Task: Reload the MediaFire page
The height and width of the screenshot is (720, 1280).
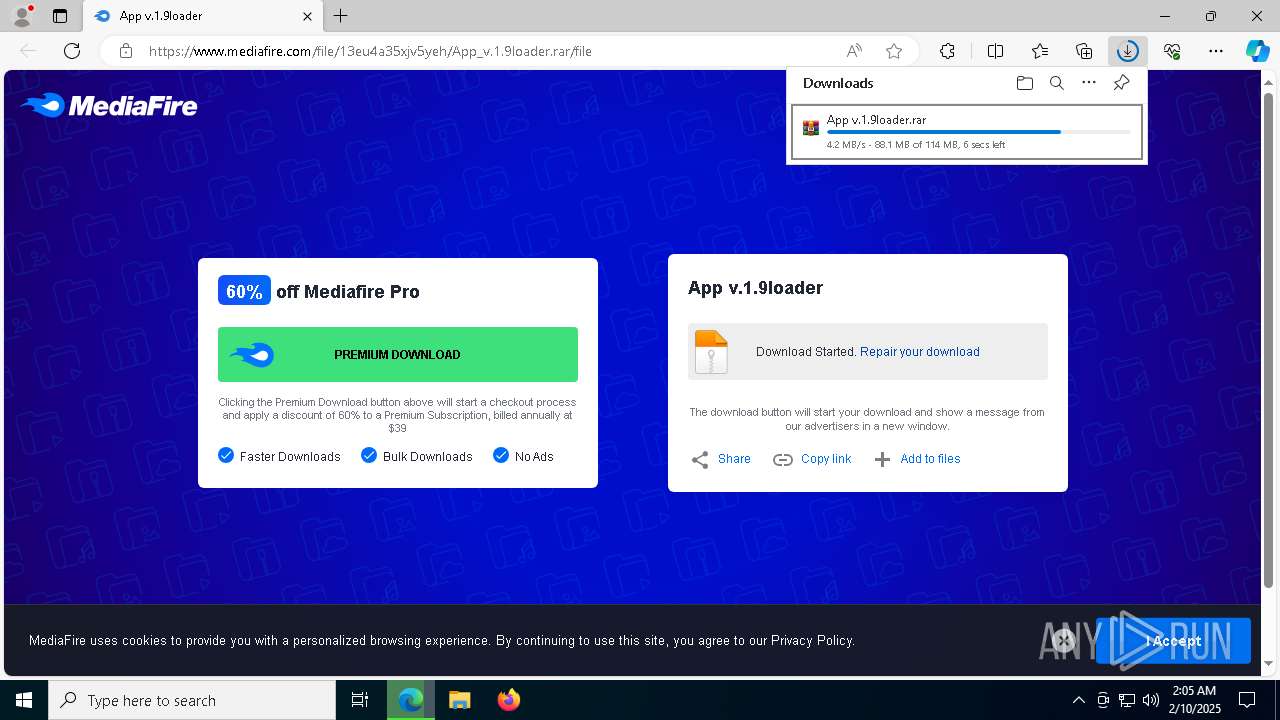Action: click(72, 51)
